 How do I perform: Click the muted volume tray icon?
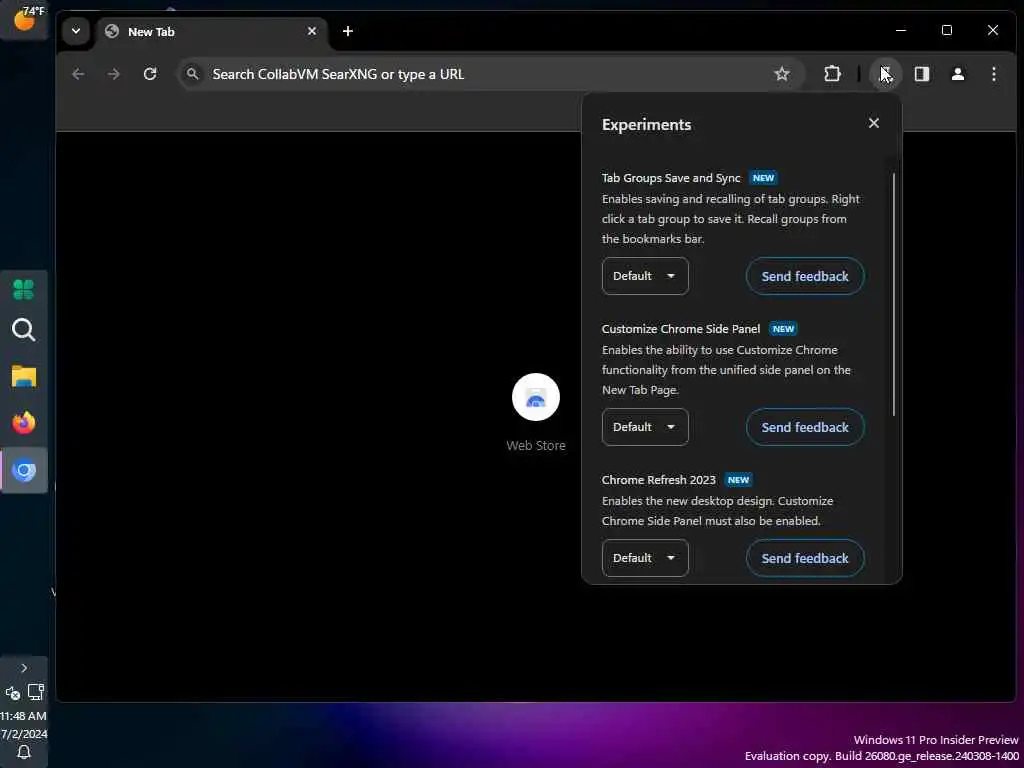12,694
